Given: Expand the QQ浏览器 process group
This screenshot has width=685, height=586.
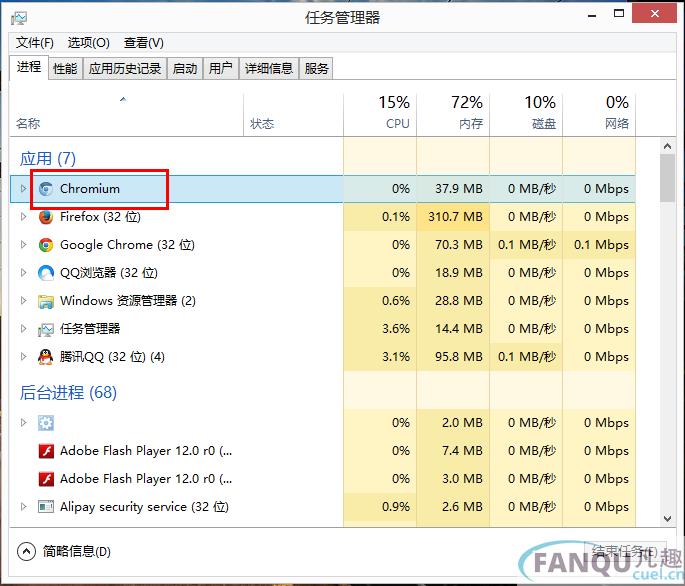Looking at the screenshot, I should [x=24, y=272].
